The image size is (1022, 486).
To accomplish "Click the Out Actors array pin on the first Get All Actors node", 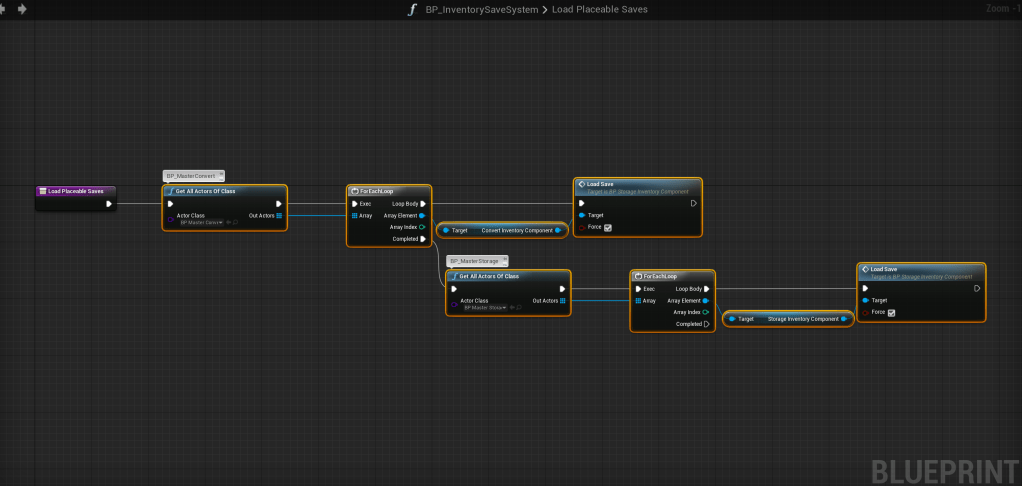I will (279, 215).
